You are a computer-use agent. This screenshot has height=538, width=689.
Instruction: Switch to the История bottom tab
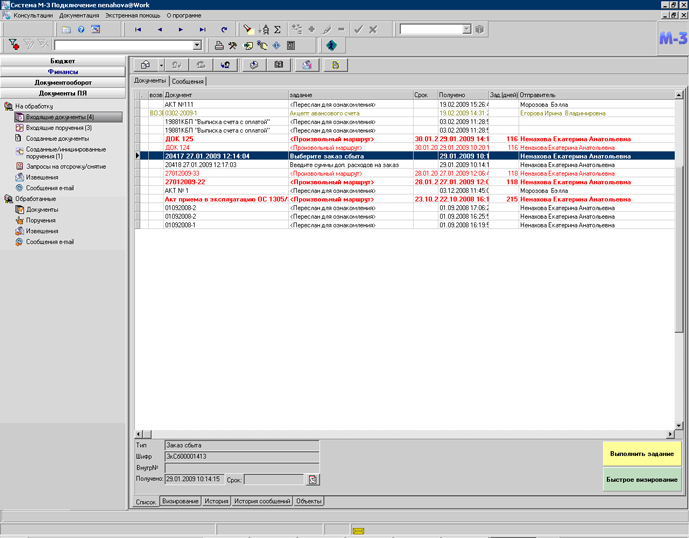click(x=217, y=501)
